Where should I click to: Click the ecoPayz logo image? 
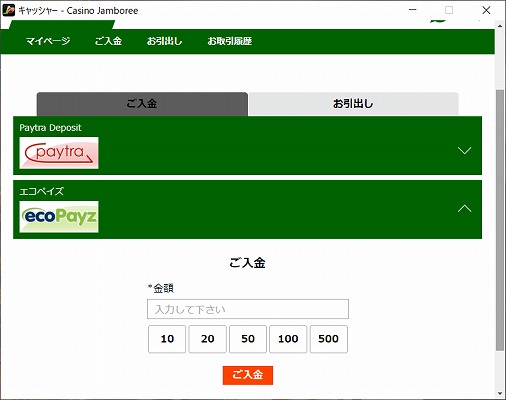point(59,217)
